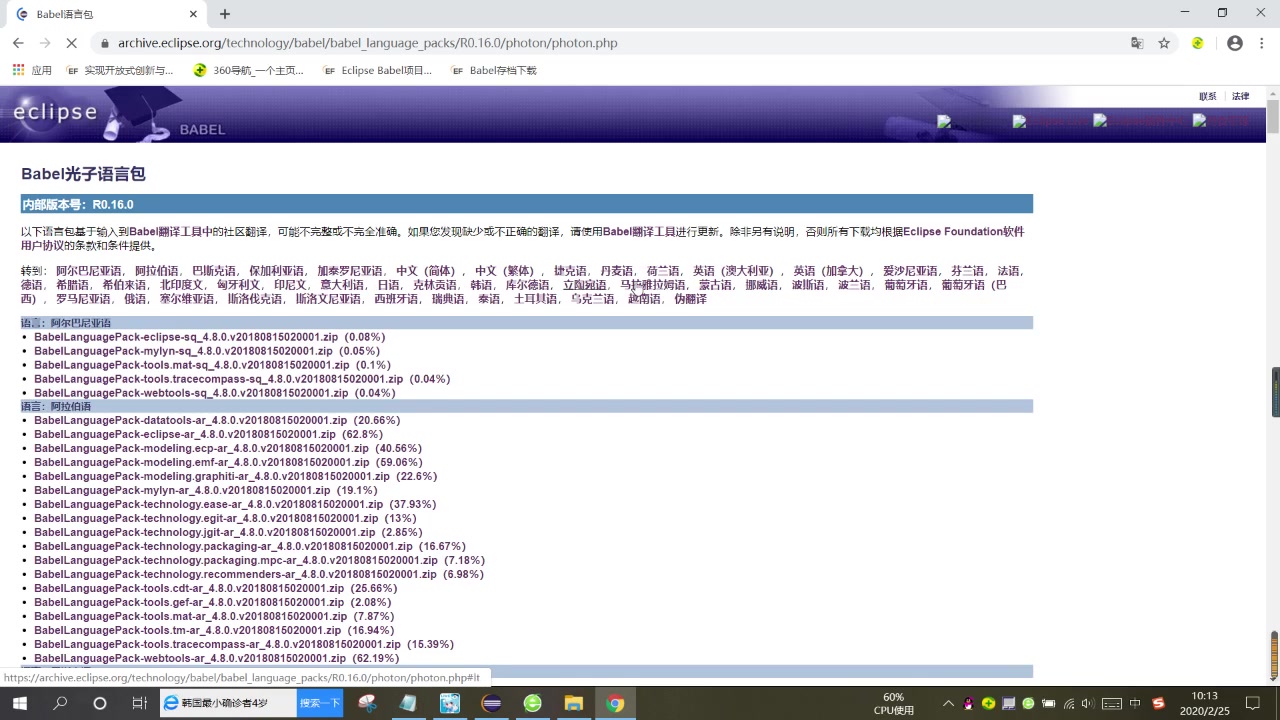Screen dimensions: 1280x720
Task: Download BabelLanguagePack-tools.gef-ar zip
Action: point(189,603)
